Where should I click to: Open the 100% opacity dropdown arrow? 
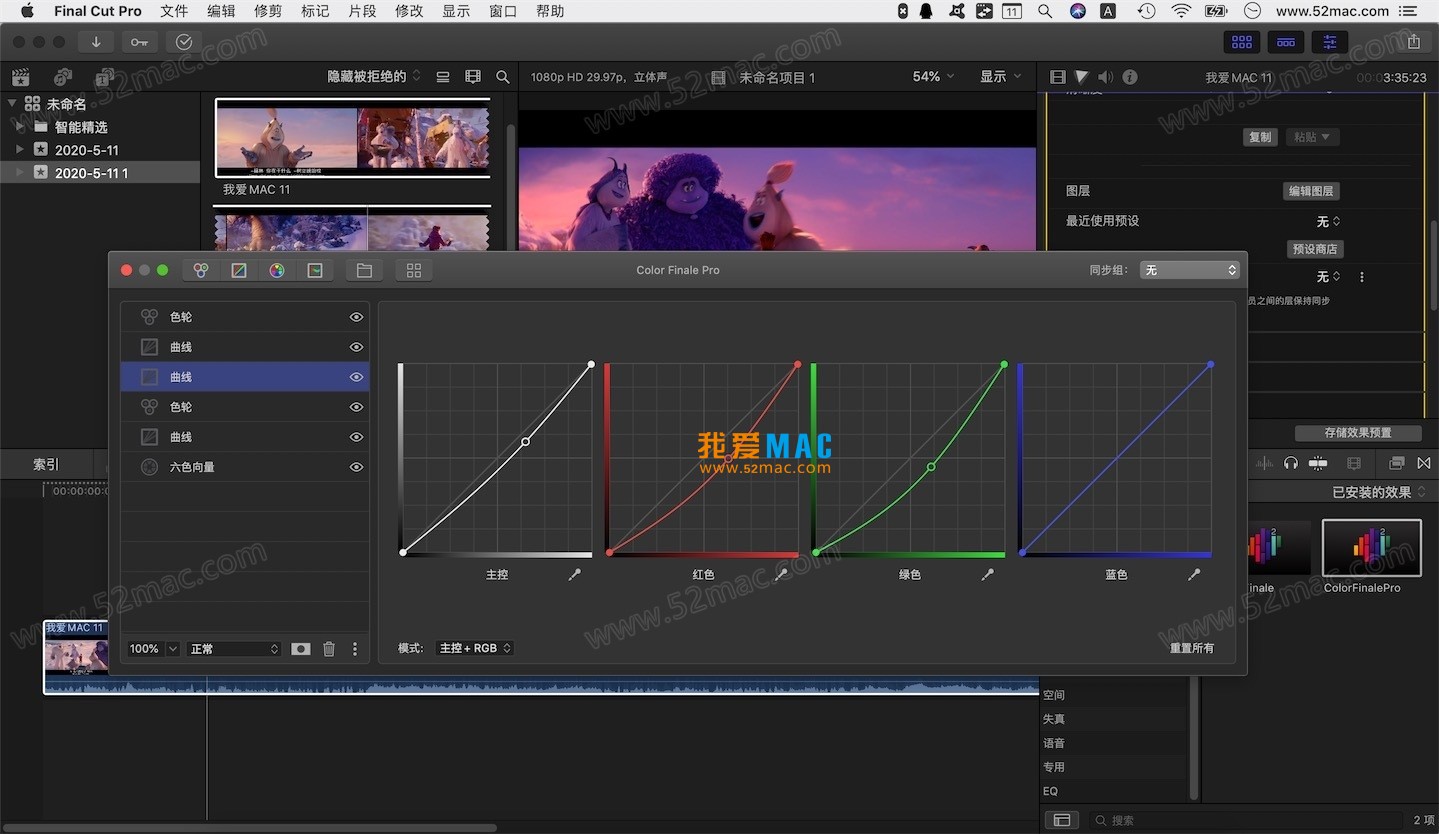point(173,649)
